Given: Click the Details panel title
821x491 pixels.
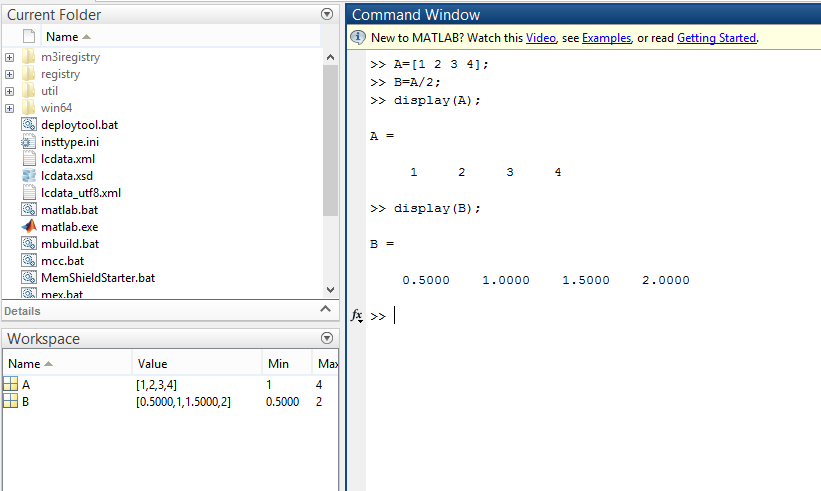Looking at the screenshot, I should point(22,311).
